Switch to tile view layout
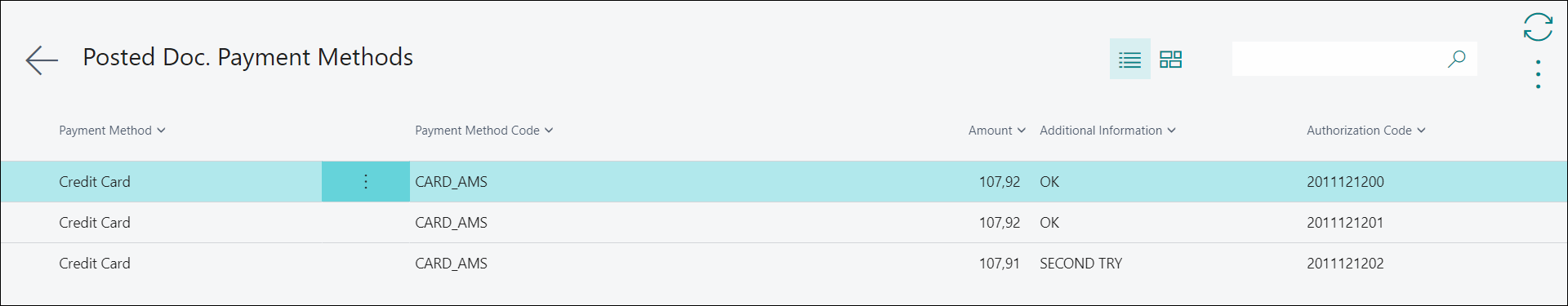The height and width of the screenshot is (306, 1568). pos(1170,59)
